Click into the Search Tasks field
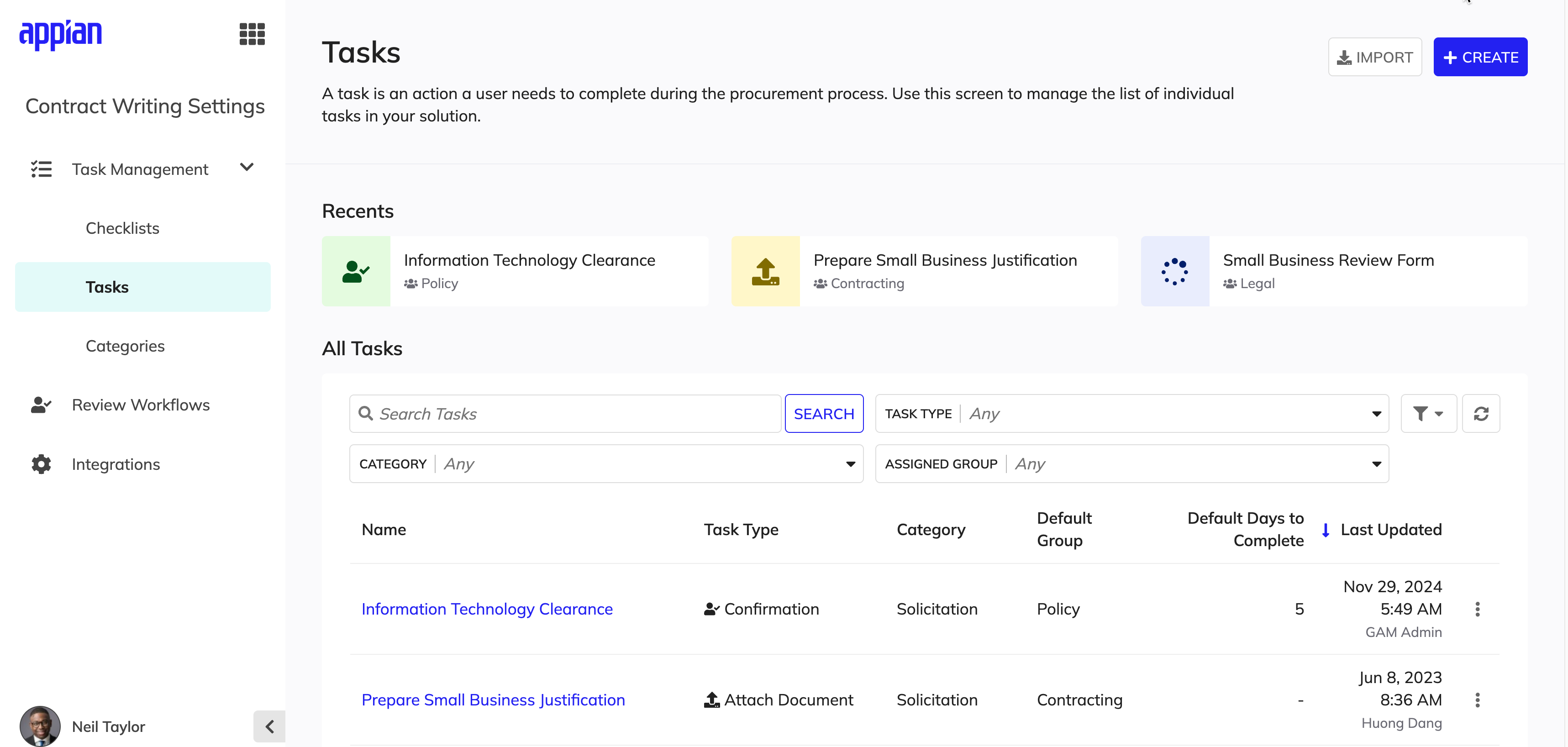The image size is (1568, 747). click(565, 414)
